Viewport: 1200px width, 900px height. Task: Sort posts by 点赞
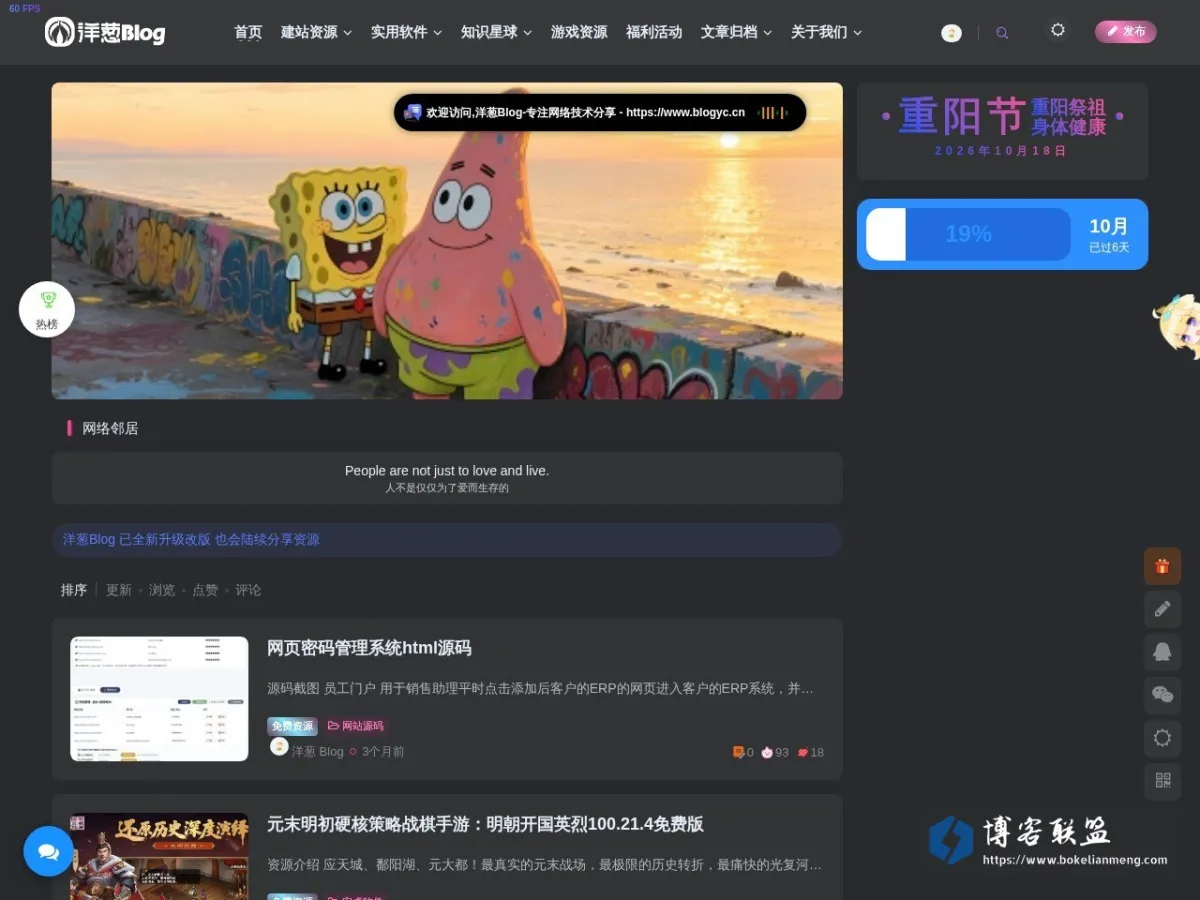tap(205, 590)
